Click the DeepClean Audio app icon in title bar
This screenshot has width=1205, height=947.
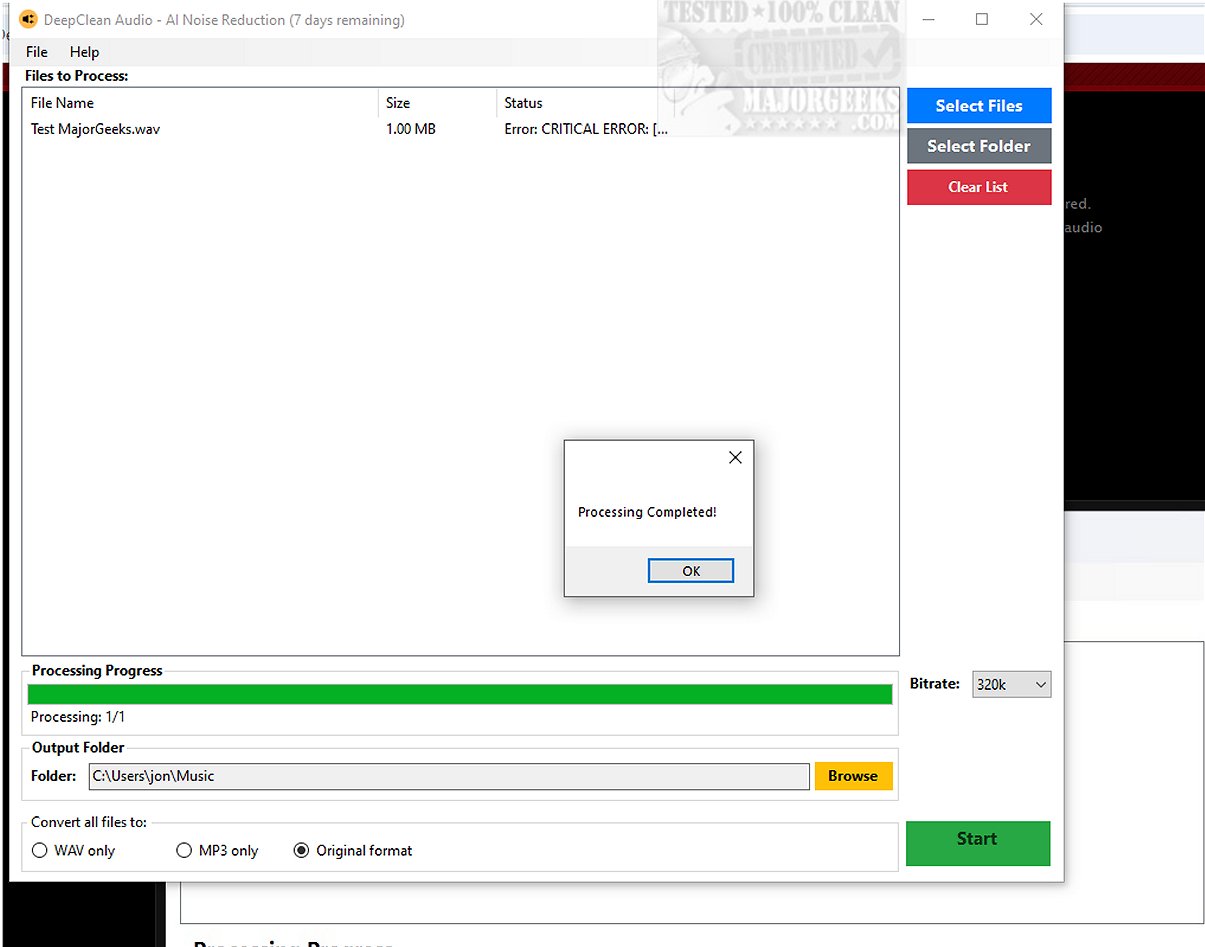[x=28, y=19]
